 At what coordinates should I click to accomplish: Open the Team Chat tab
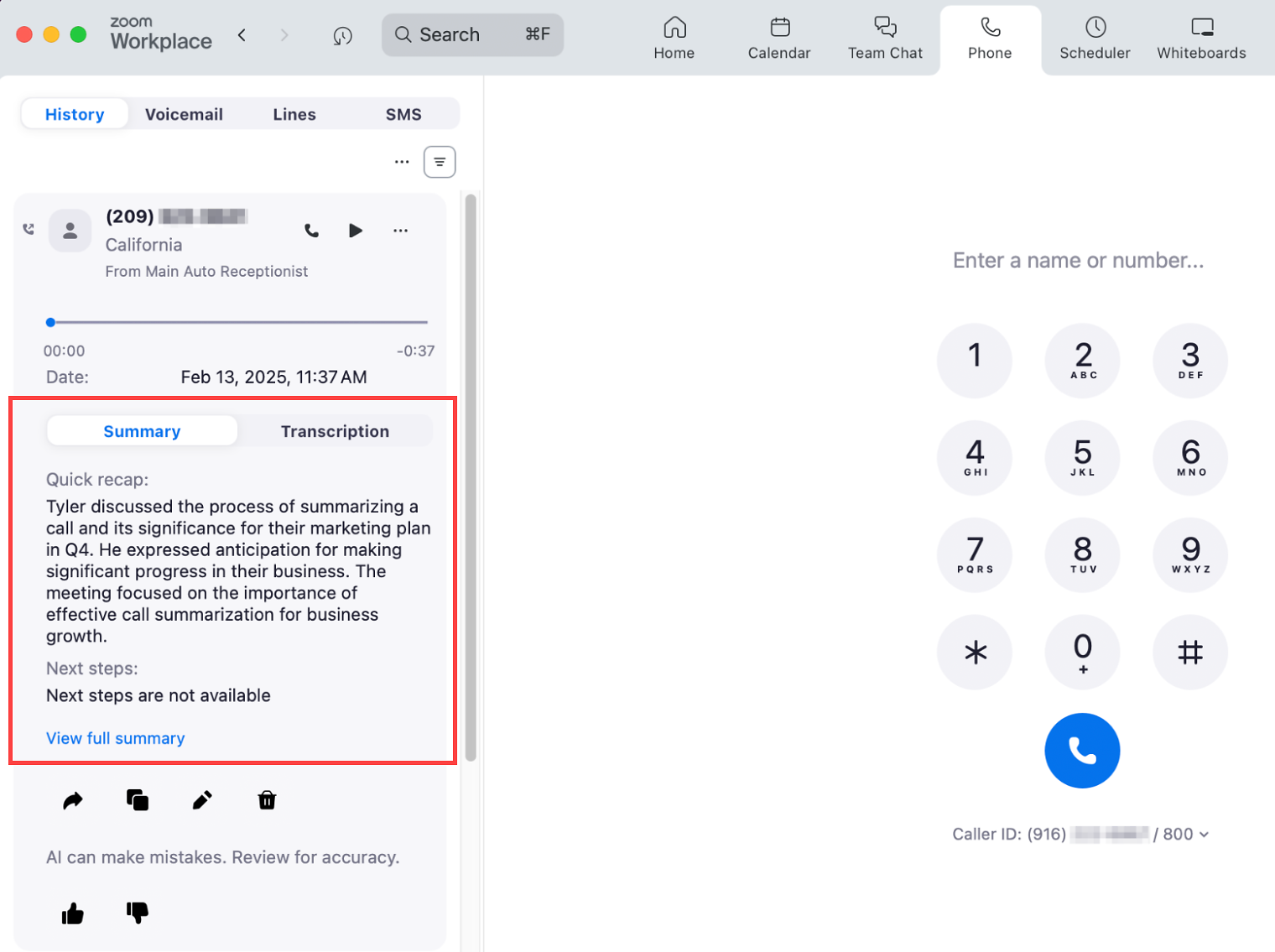pyautogui.click(x=885, y=39)
